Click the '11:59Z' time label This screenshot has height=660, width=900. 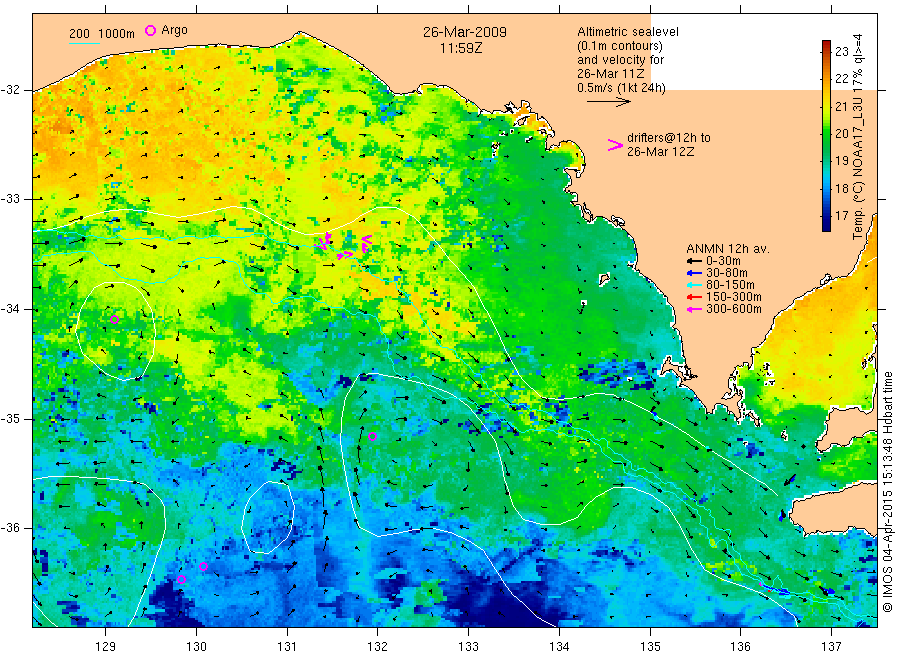coord(461,48)
